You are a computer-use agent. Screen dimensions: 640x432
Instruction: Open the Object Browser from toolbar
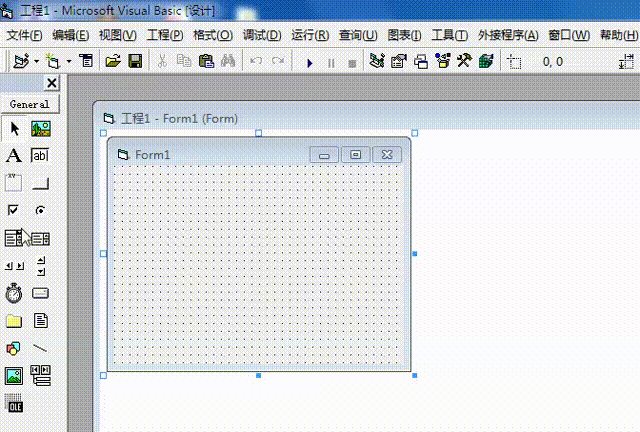pyautogui.click(x=441, y=62)
